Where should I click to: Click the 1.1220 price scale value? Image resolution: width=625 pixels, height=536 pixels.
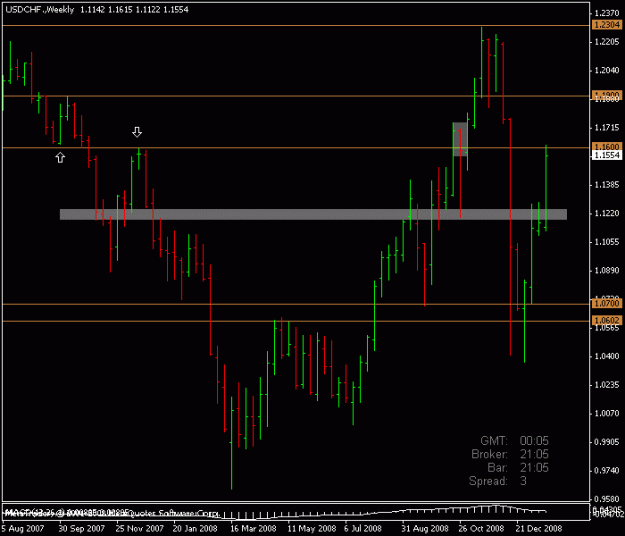[x=607, y=214]
